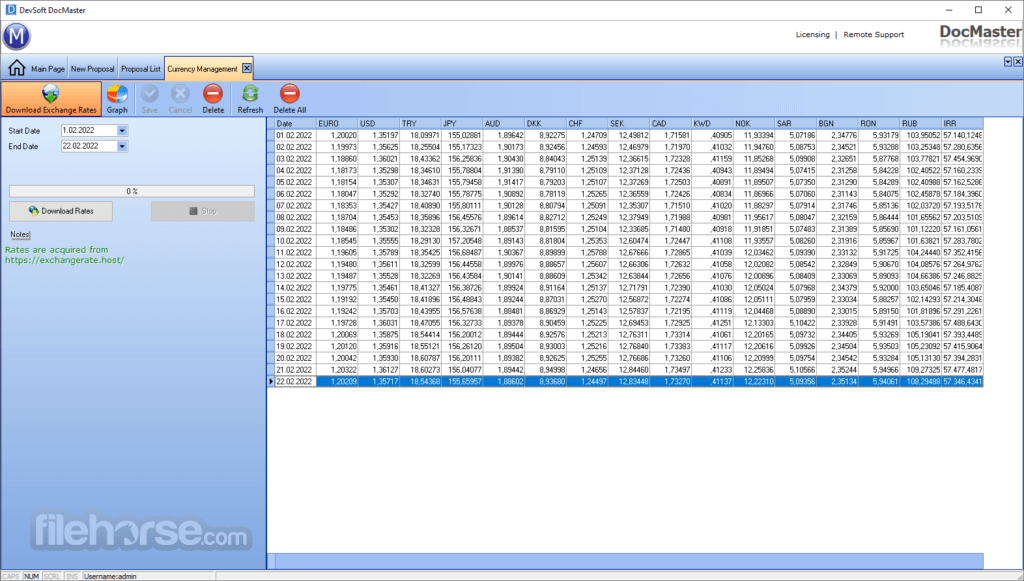Click the Delete All icon
This screenshot has height=581, width=1024.
pyautogui.click(x=289, y=99)
